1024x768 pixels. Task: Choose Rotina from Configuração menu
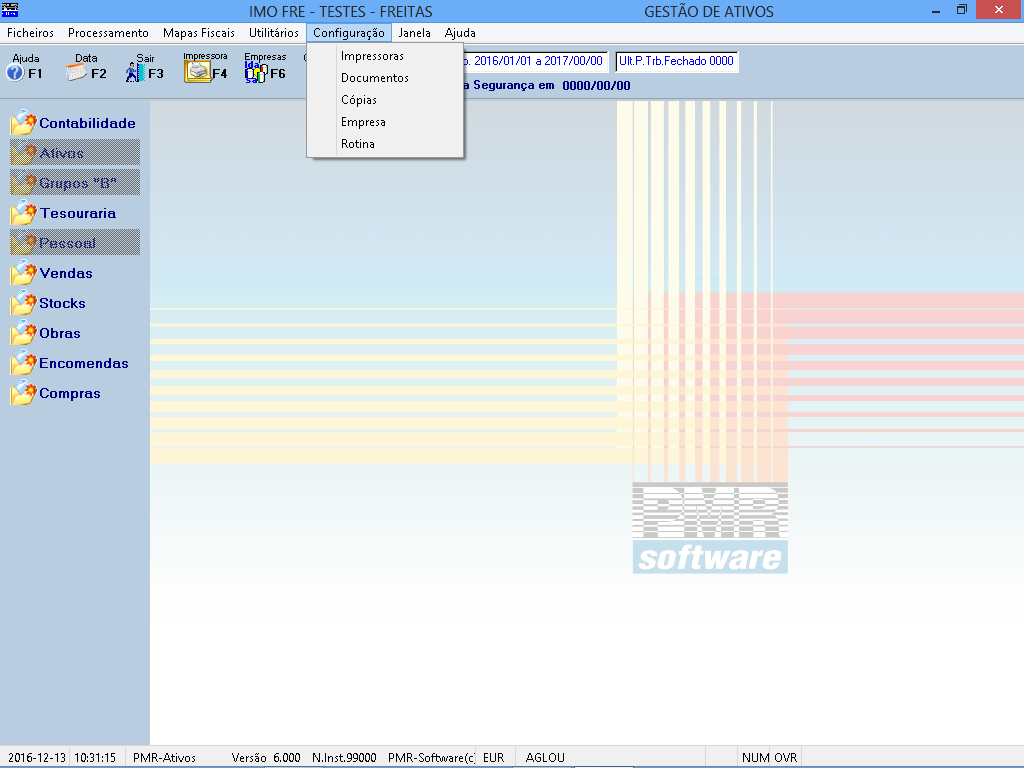pyautogui.click(x=385, y=144)
